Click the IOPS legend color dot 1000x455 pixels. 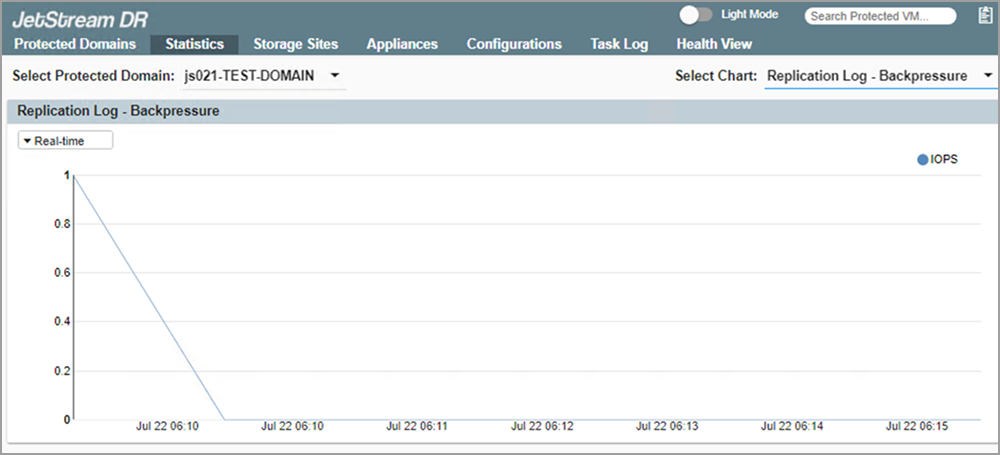pos(922,159)
